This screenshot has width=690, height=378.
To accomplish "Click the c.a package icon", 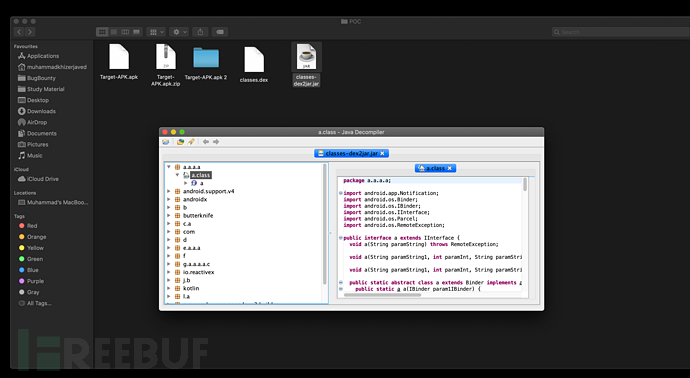I will pos(178,224).
